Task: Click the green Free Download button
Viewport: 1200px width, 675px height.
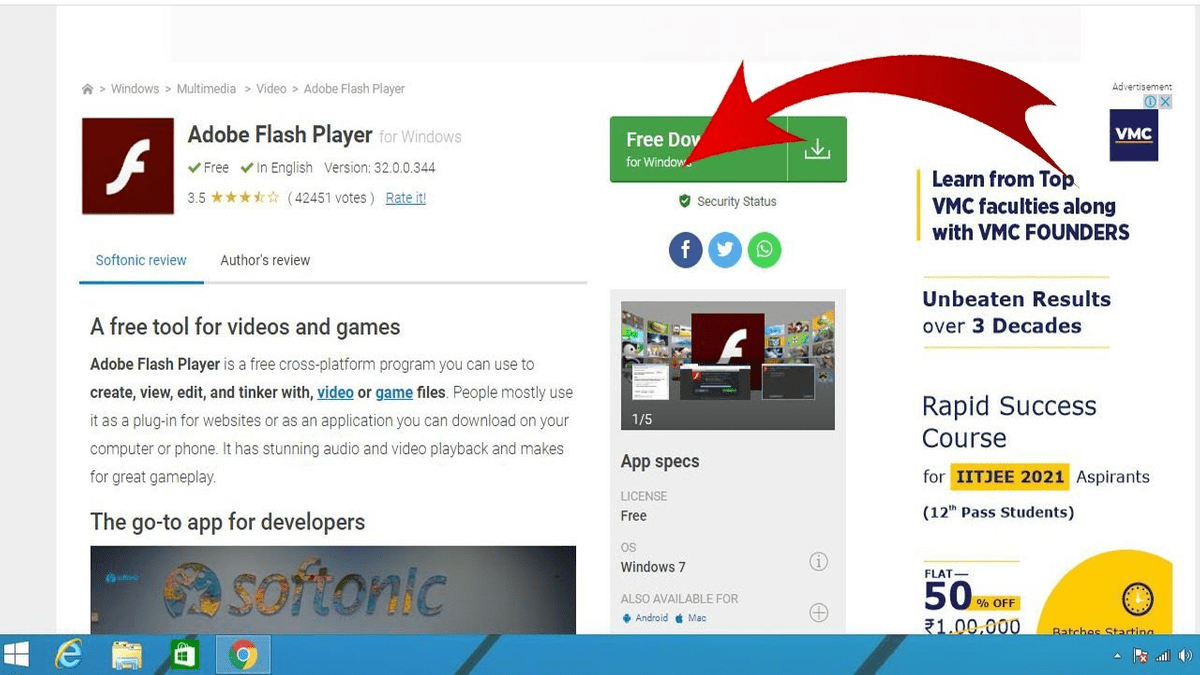Action: (x=728, y=149)
